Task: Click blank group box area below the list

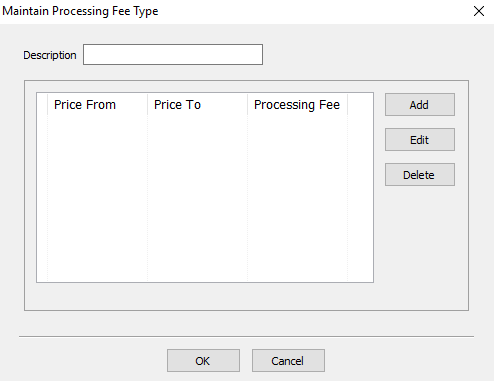Action: coord(205,296)
